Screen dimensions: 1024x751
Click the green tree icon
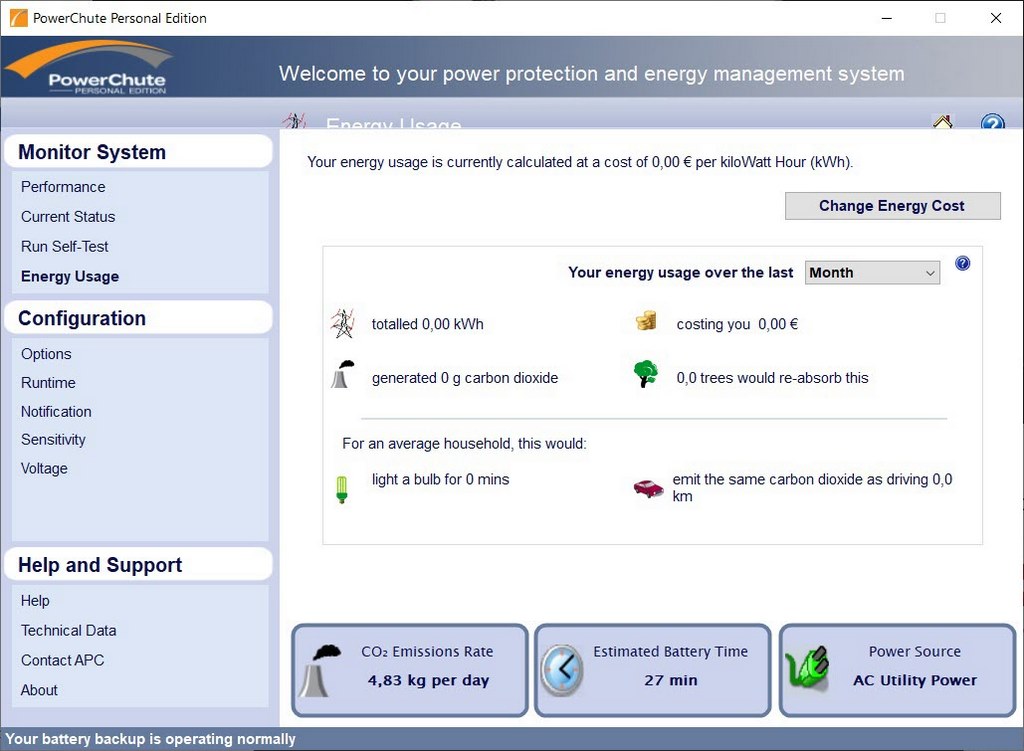coord(646,374)
